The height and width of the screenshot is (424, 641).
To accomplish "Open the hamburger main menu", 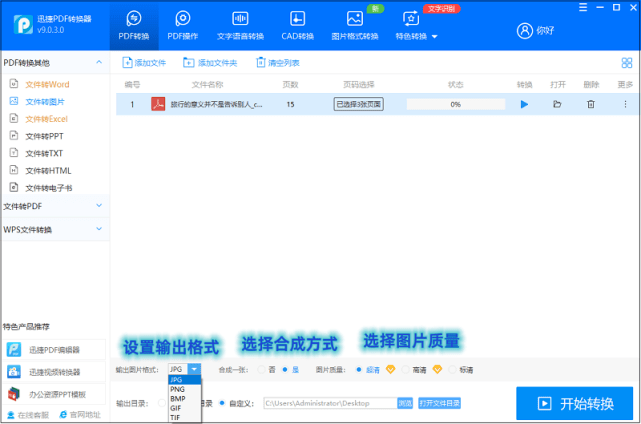I will click(583, 7).
